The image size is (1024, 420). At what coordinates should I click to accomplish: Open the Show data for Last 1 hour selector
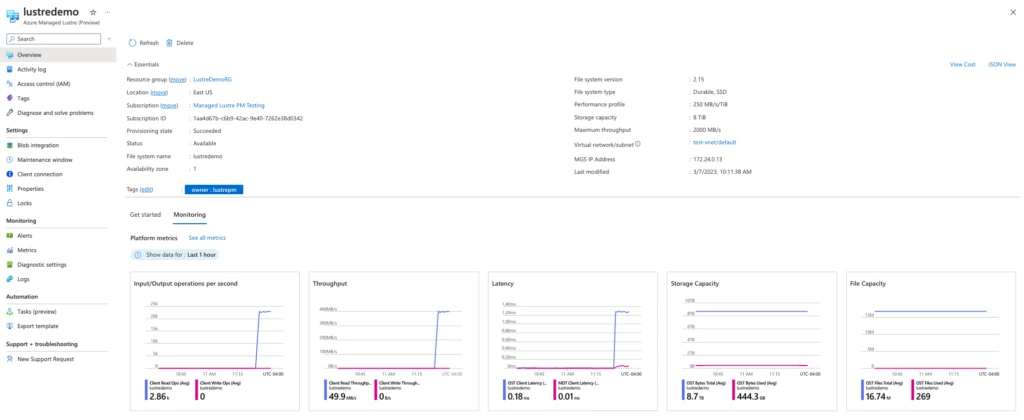(x=175, y=255)
